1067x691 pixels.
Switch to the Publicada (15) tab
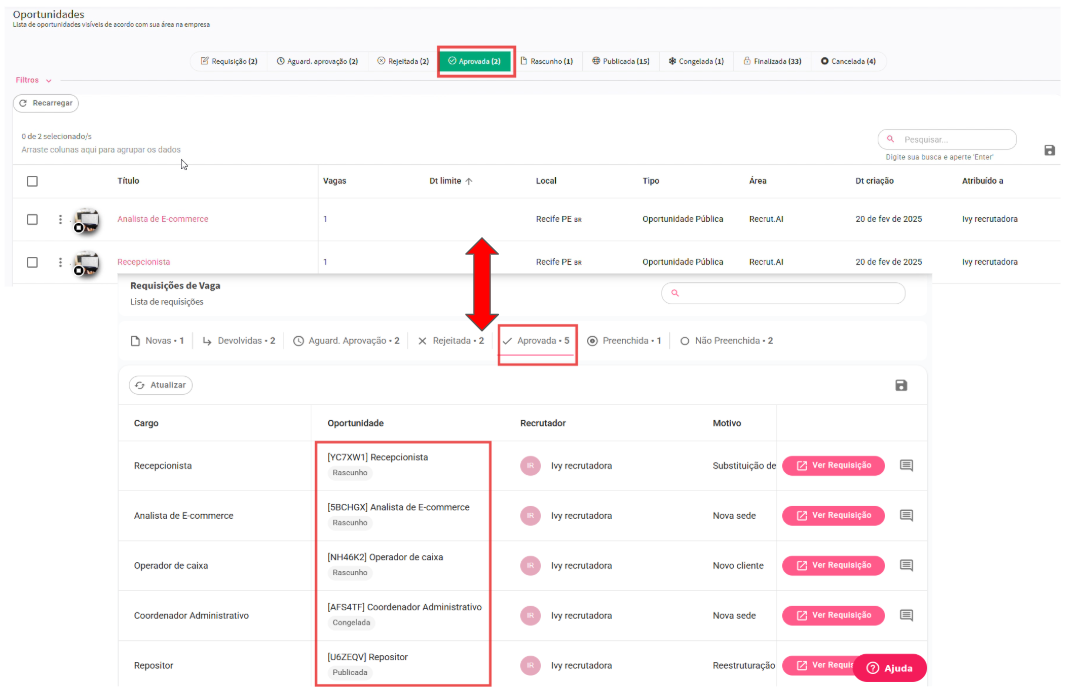[620, 61]
